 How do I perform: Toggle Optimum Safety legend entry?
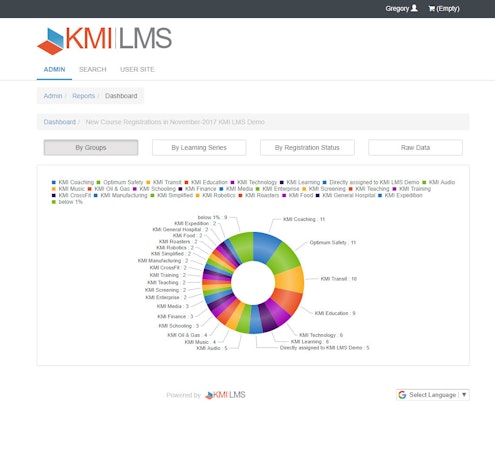(120, 182)
